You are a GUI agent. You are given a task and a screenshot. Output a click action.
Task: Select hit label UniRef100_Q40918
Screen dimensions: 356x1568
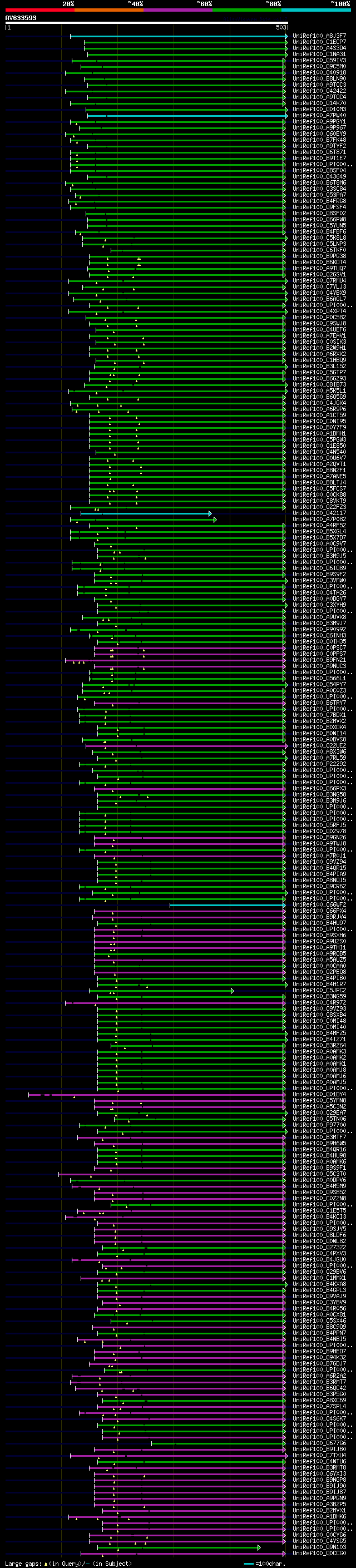point(319,72)
